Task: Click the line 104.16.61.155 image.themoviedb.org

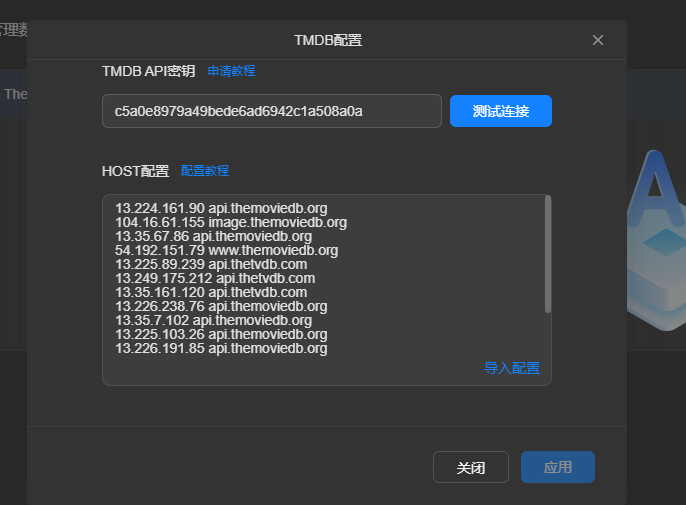Action: [231, 222]
